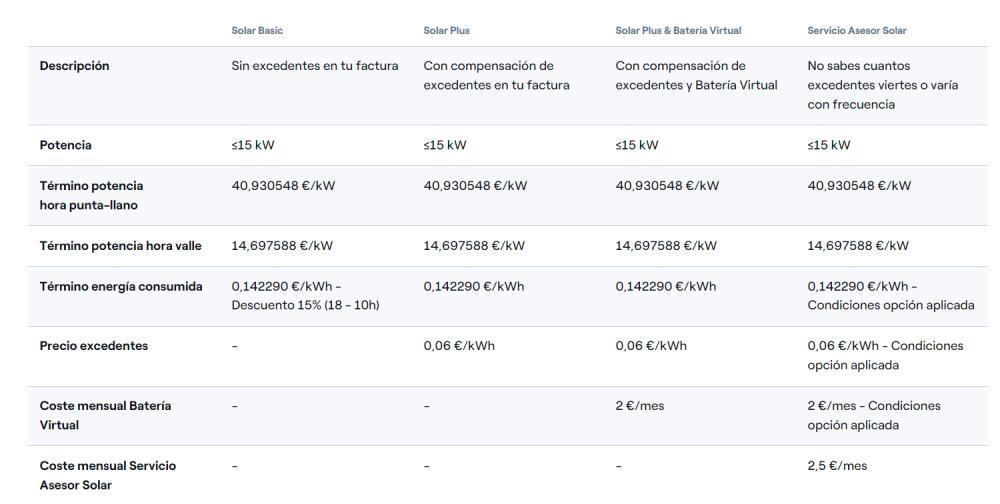The image size is (1000, 504).
Task: Click the 2,5 €/mes price cell
Action: pyautogui.click(x=837, y=466)
